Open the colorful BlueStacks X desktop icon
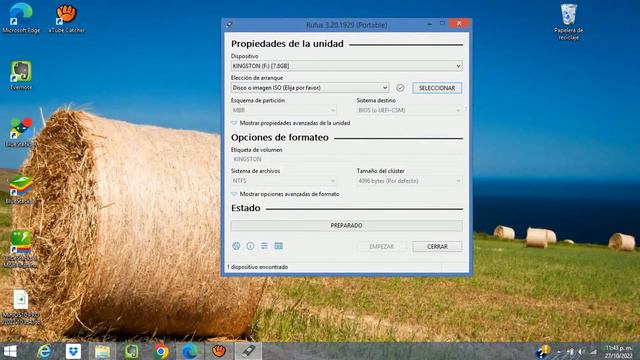The image size is (640, 360). pyautogui.click(x=20, y=132)
